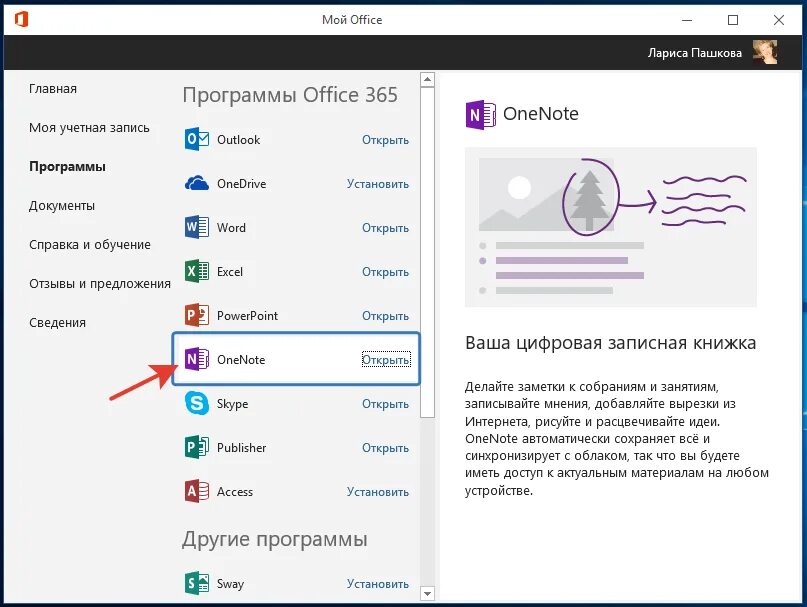Screen dimensions: 807x607
Task: Click Установить next to Sway
Action: pos(378,584)
